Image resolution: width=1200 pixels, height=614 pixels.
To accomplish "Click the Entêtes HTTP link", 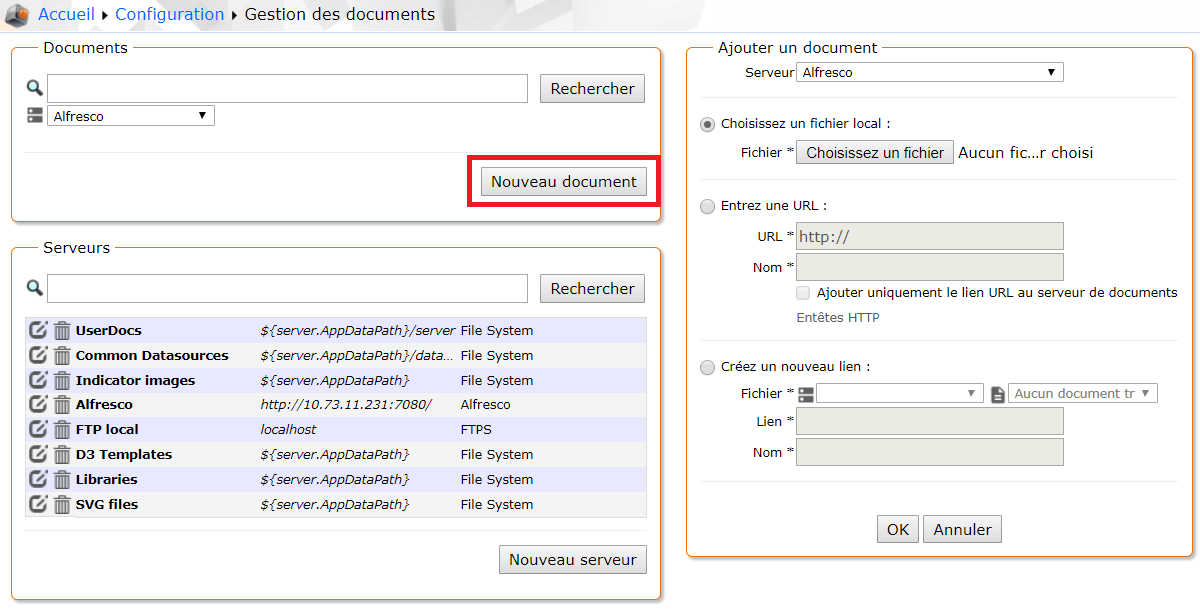I will tap(837, 318).
